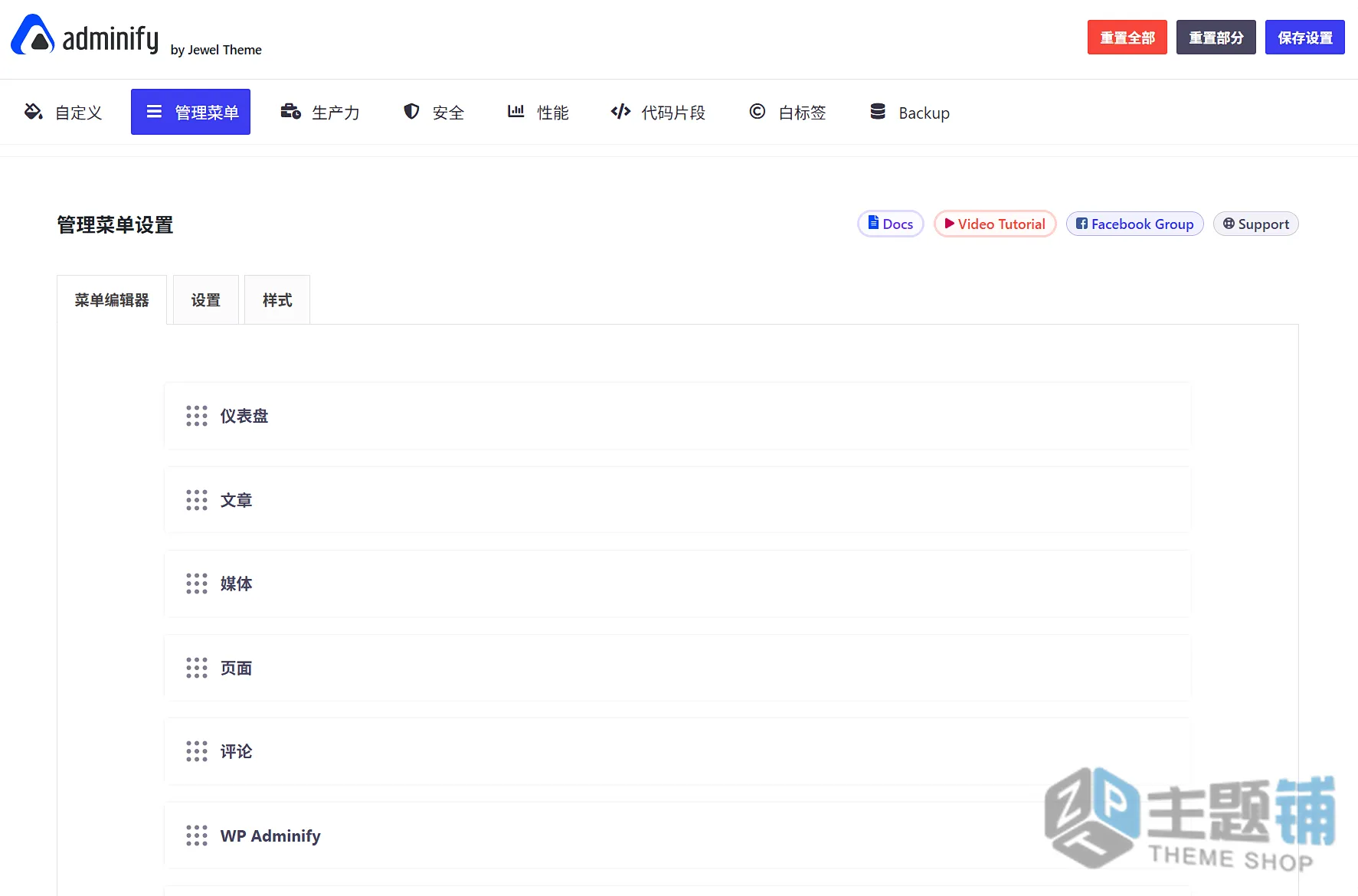
Task: Open the 安全 shield menu
Action: (434, 112)
